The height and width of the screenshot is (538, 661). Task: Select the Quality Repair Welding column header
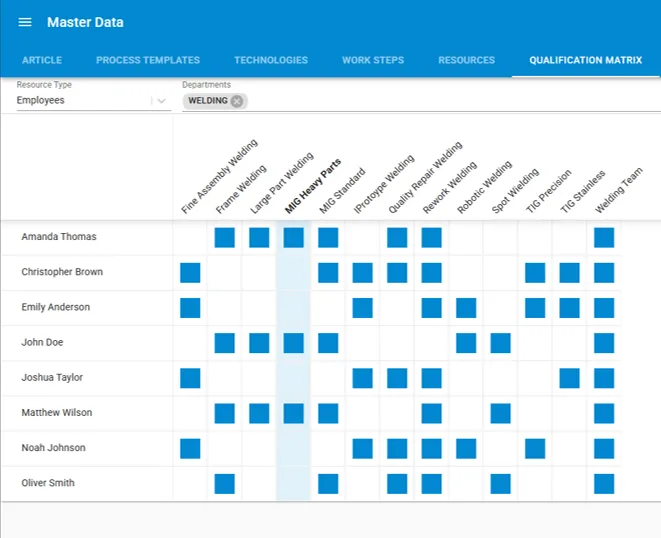tap(425, 177)
